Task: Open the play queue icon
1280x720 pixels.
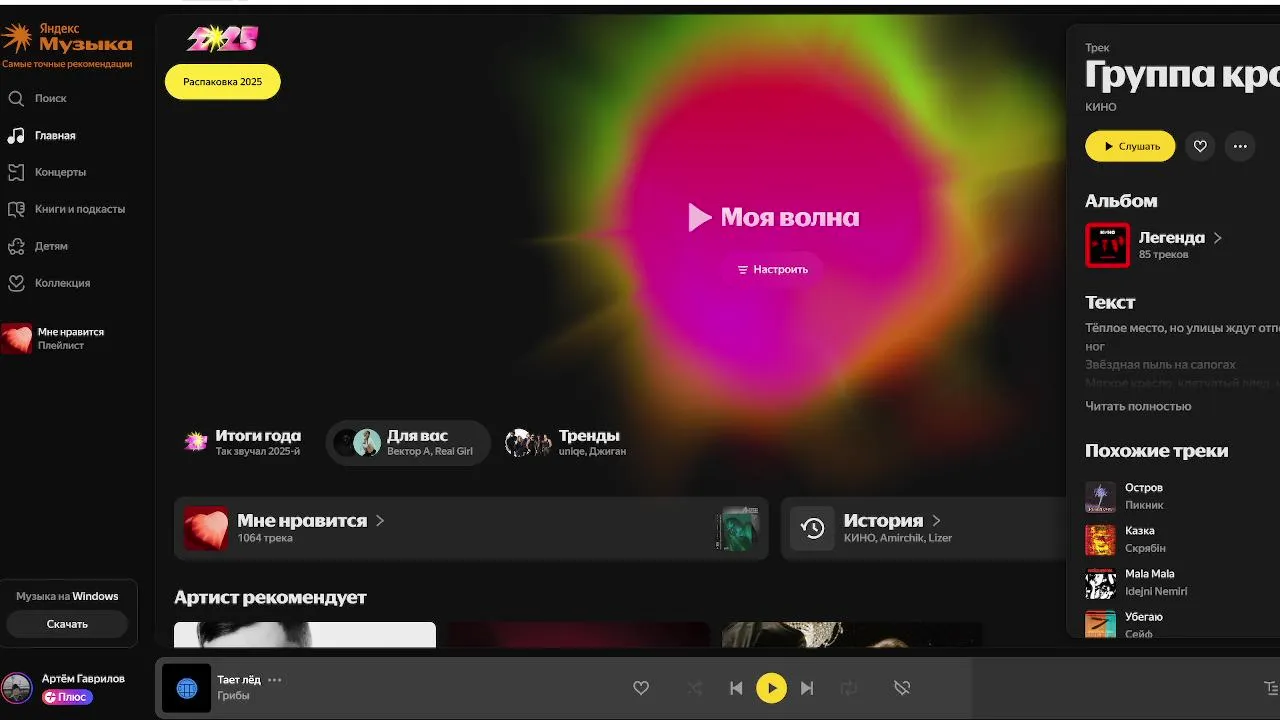Action: pos(1271,688)
